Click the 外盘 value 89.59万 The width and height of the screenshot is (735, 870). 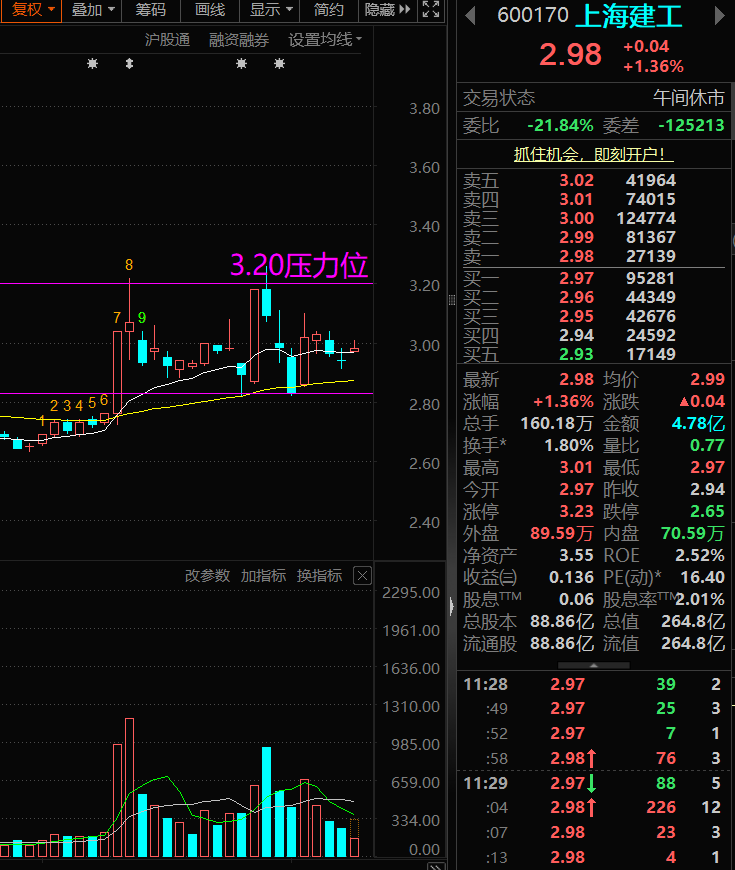[x=562, y=533]
